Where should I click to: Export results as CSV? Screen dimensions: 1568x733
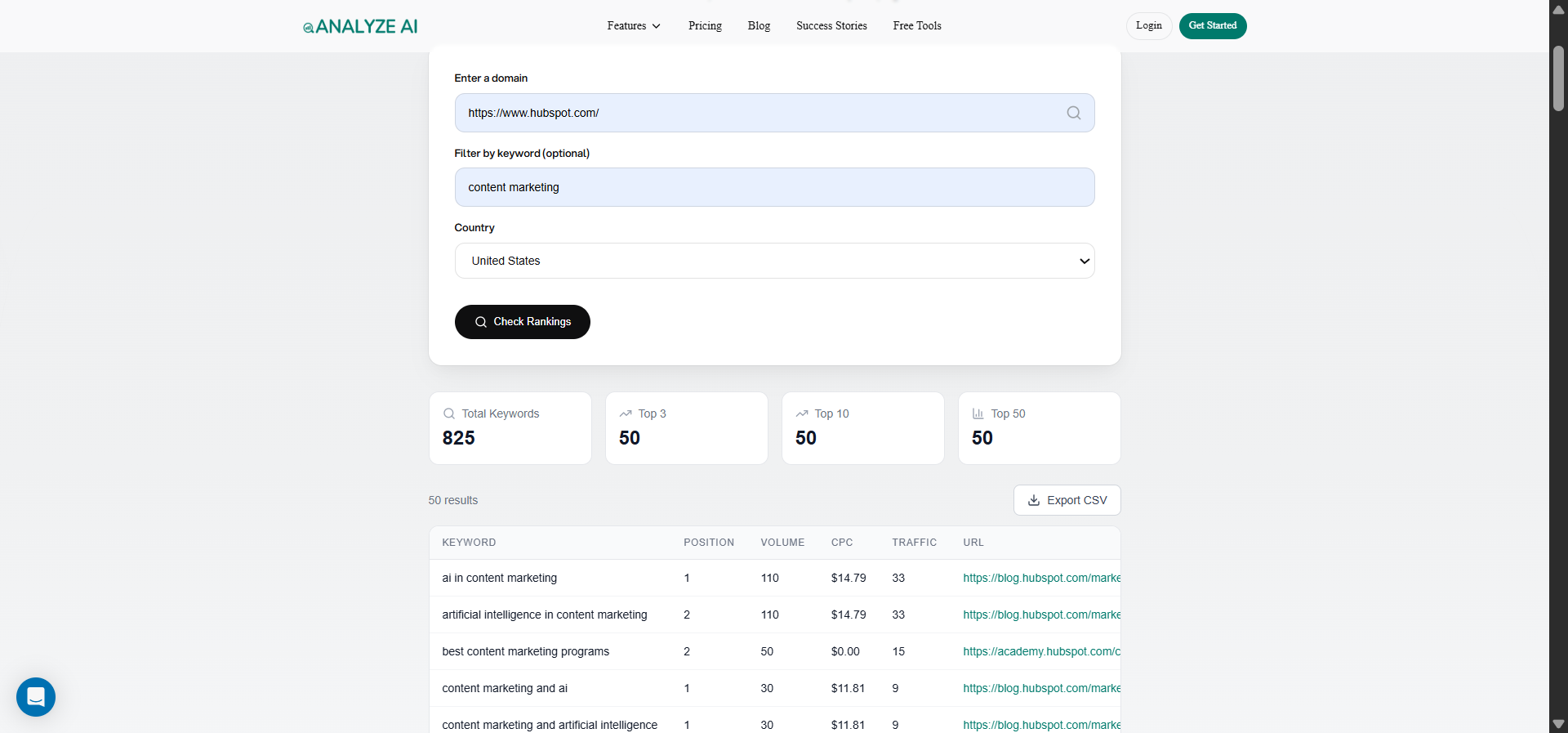1067,500
